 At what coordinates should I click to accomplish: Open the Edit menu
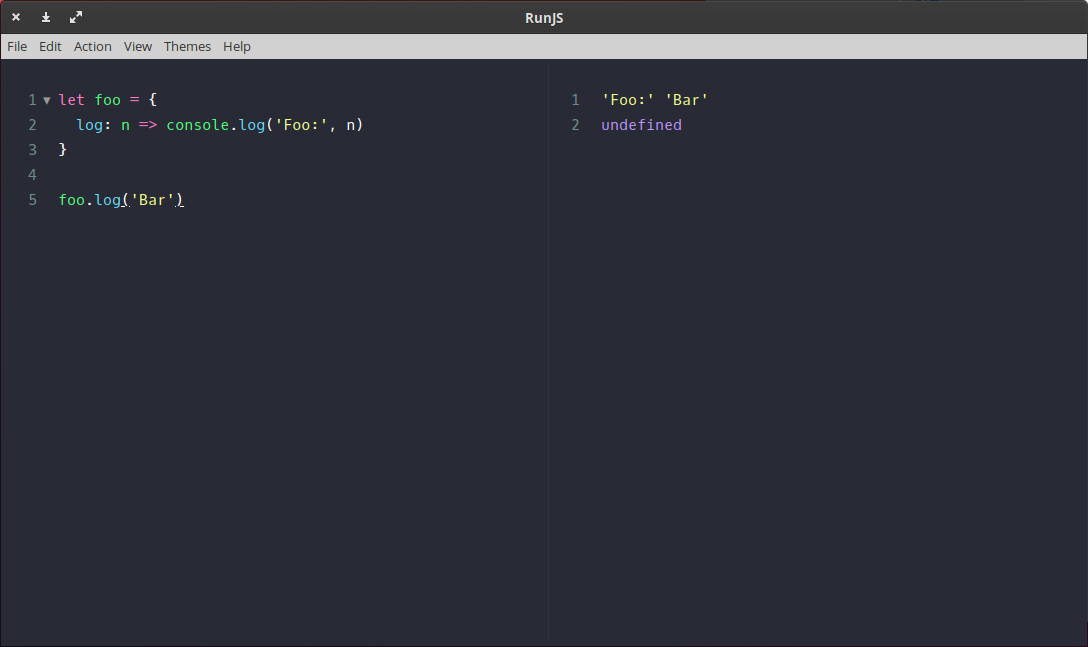(50, 46)
